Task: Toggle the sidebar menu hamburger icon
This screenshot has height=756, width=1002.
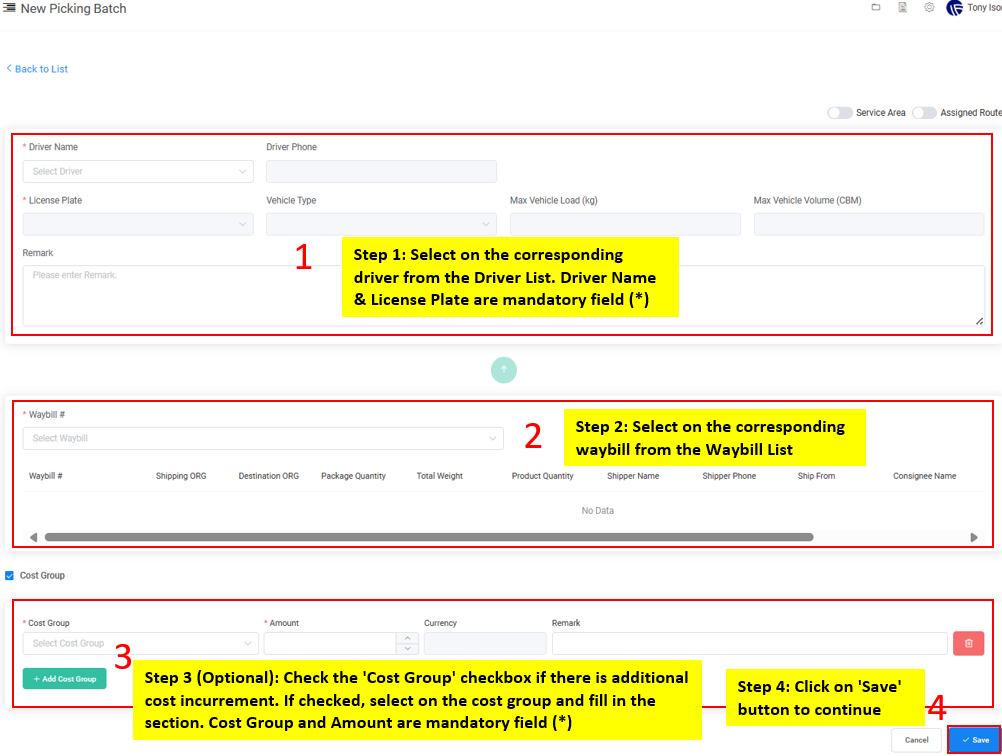Action: (x=9, y=8)
